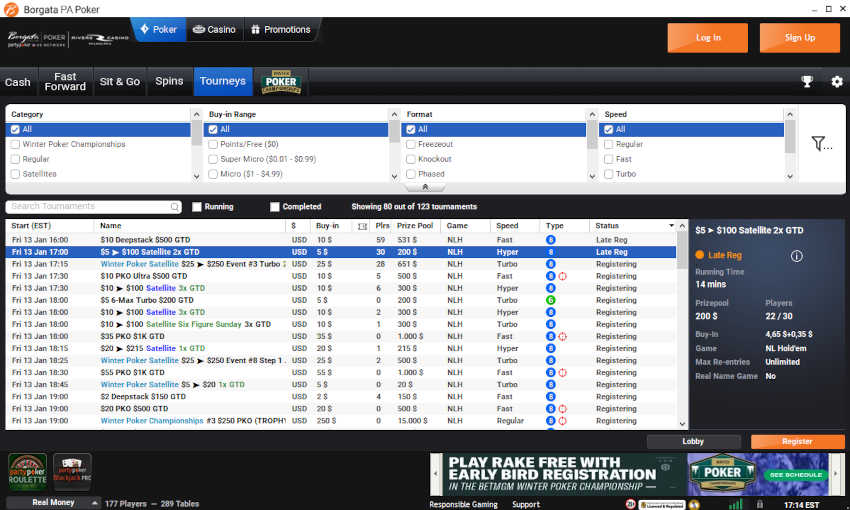
Task: Click the Log In button
Action: [x=707, y=37]
